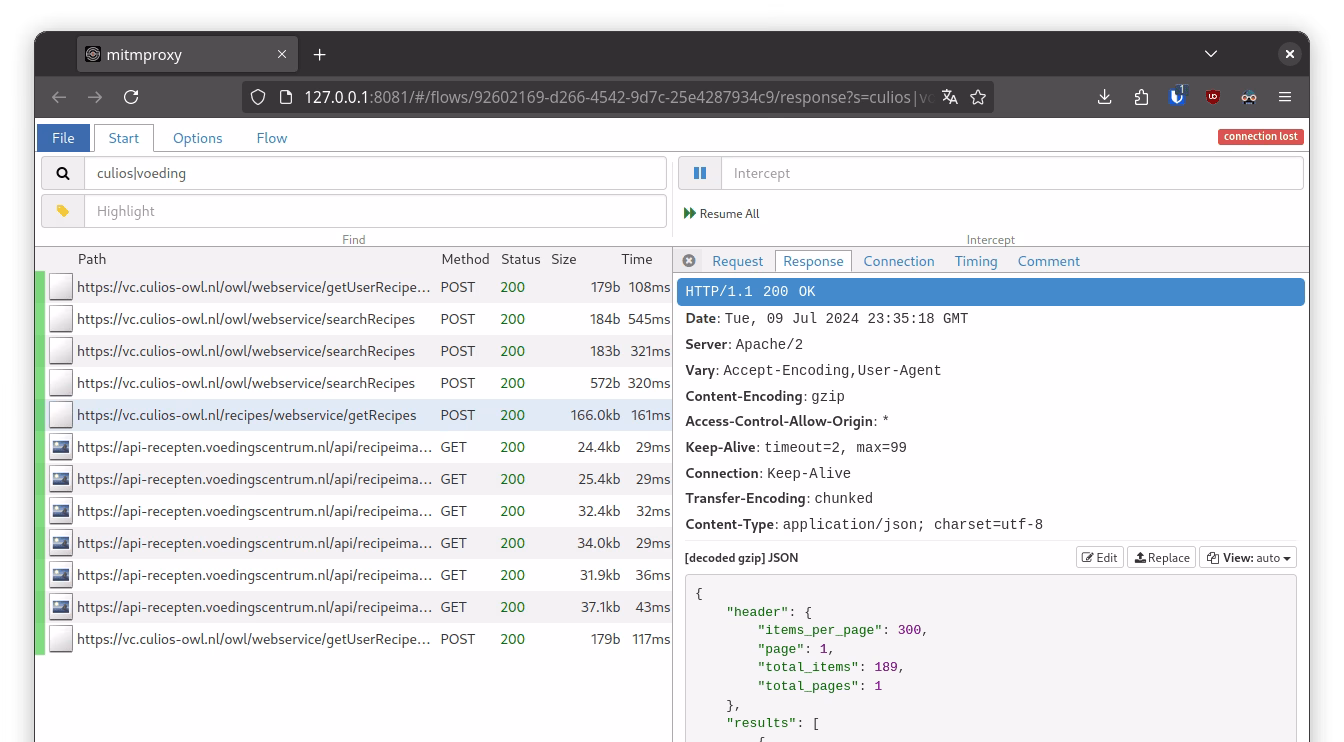Close the flow details panel
The image size is (1344, 742).
tap(689, 261)
